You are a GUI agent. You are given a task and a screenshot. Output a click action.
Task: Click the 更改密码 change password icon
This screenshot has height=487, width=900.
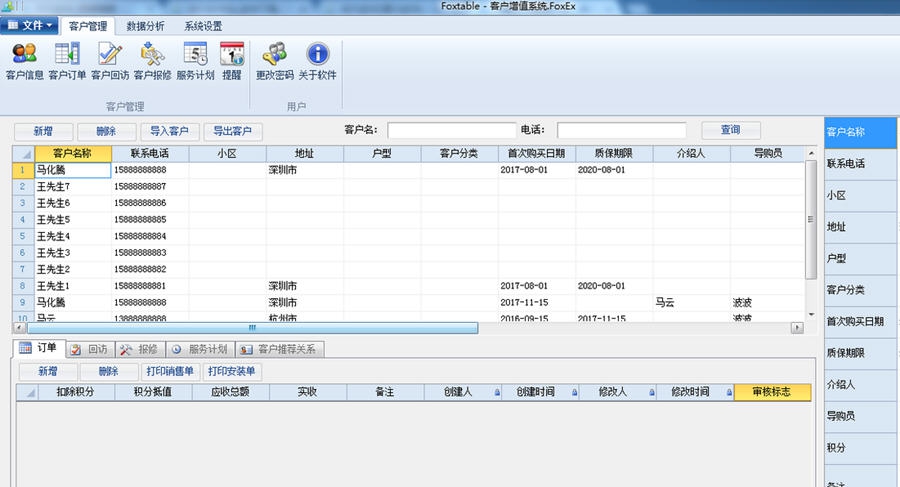tap(274, 60)
